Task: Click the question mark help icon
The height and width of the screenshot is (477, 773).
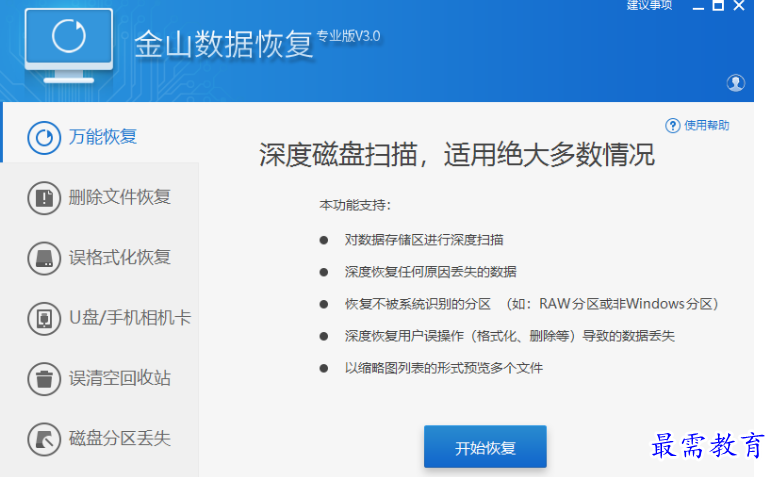Action: click(x=672, y=126)
